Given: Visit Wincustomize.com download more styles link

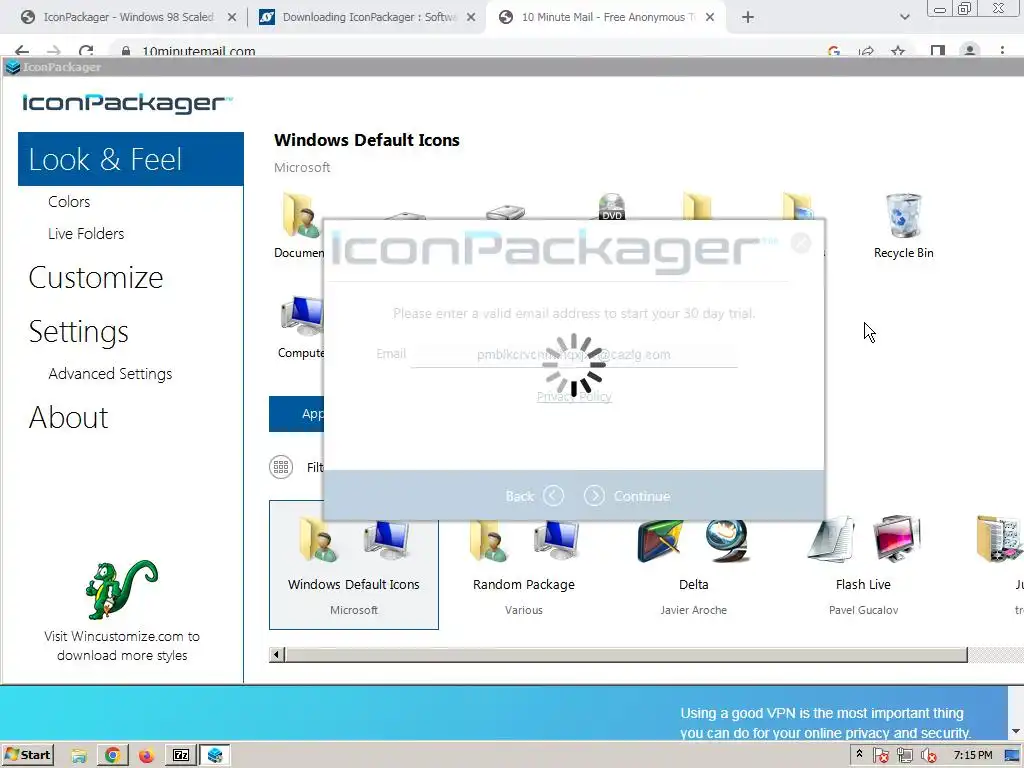Looking at the screenshot, I should [x=122, y=645].
